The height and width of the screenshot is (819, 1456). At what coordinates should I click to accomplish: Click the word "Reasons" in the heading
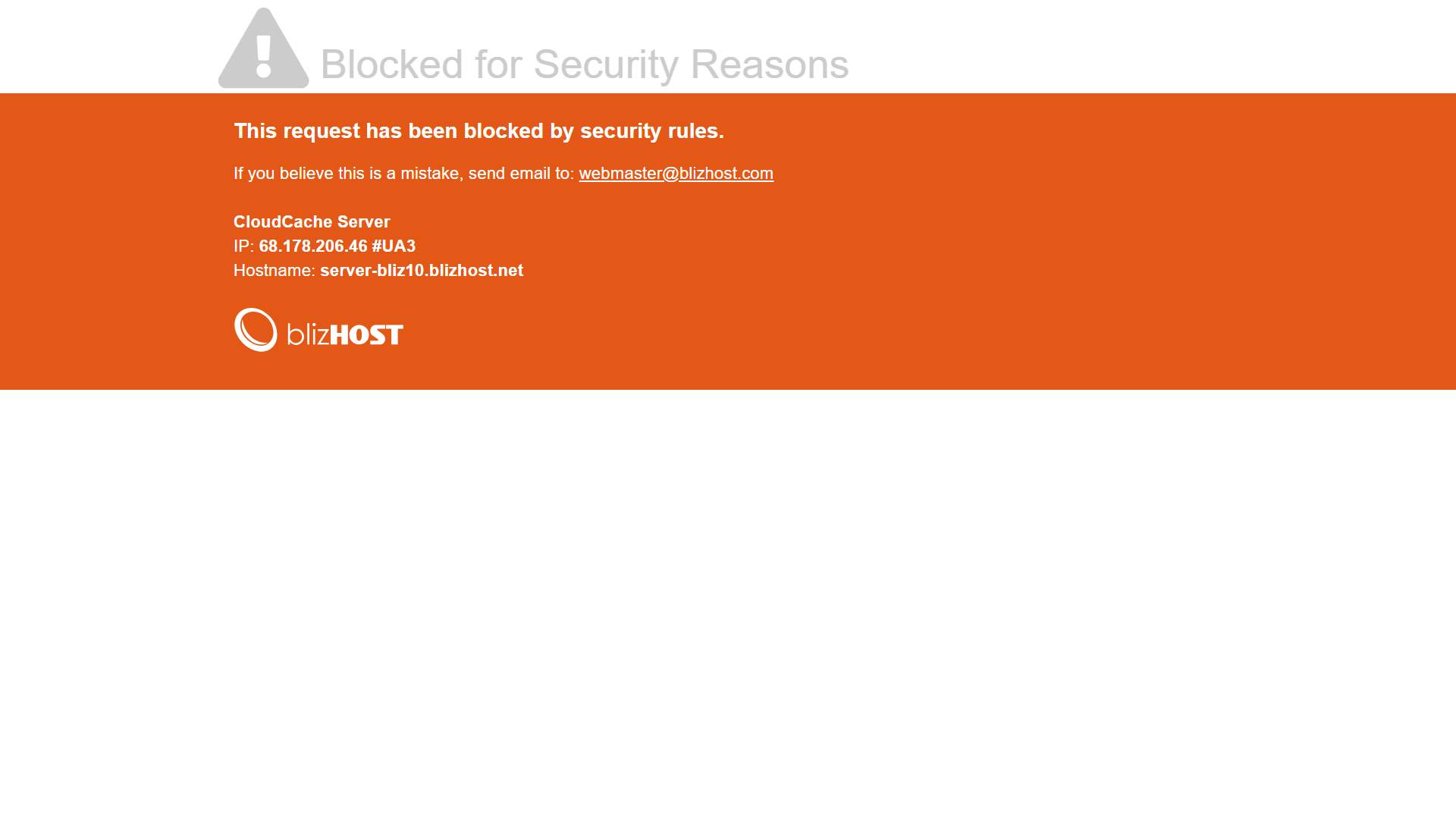(x=769, y=64)
